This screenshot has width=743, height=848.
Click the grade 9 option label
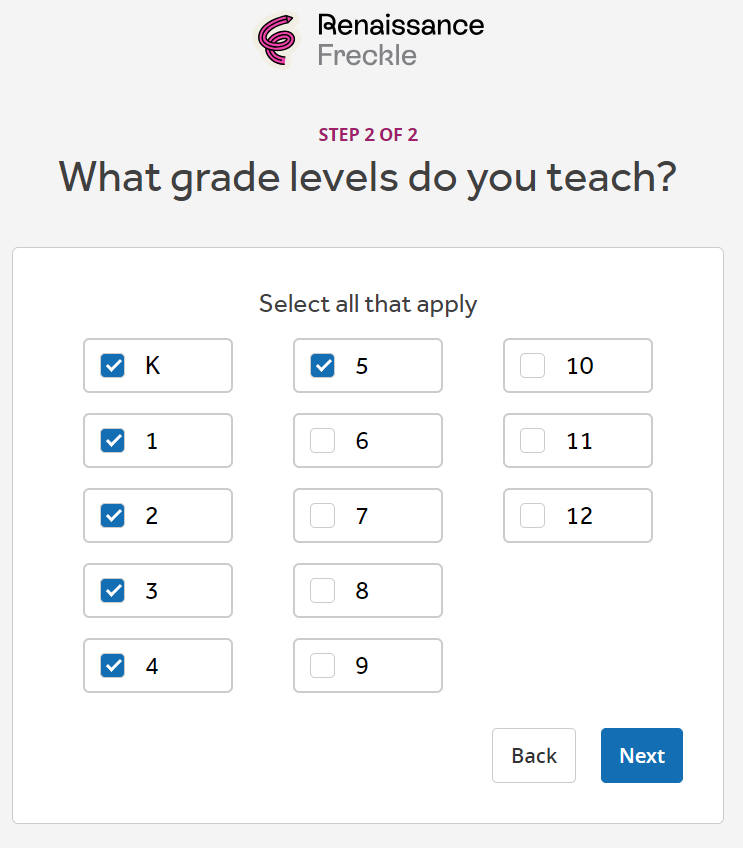coord(362,666)
